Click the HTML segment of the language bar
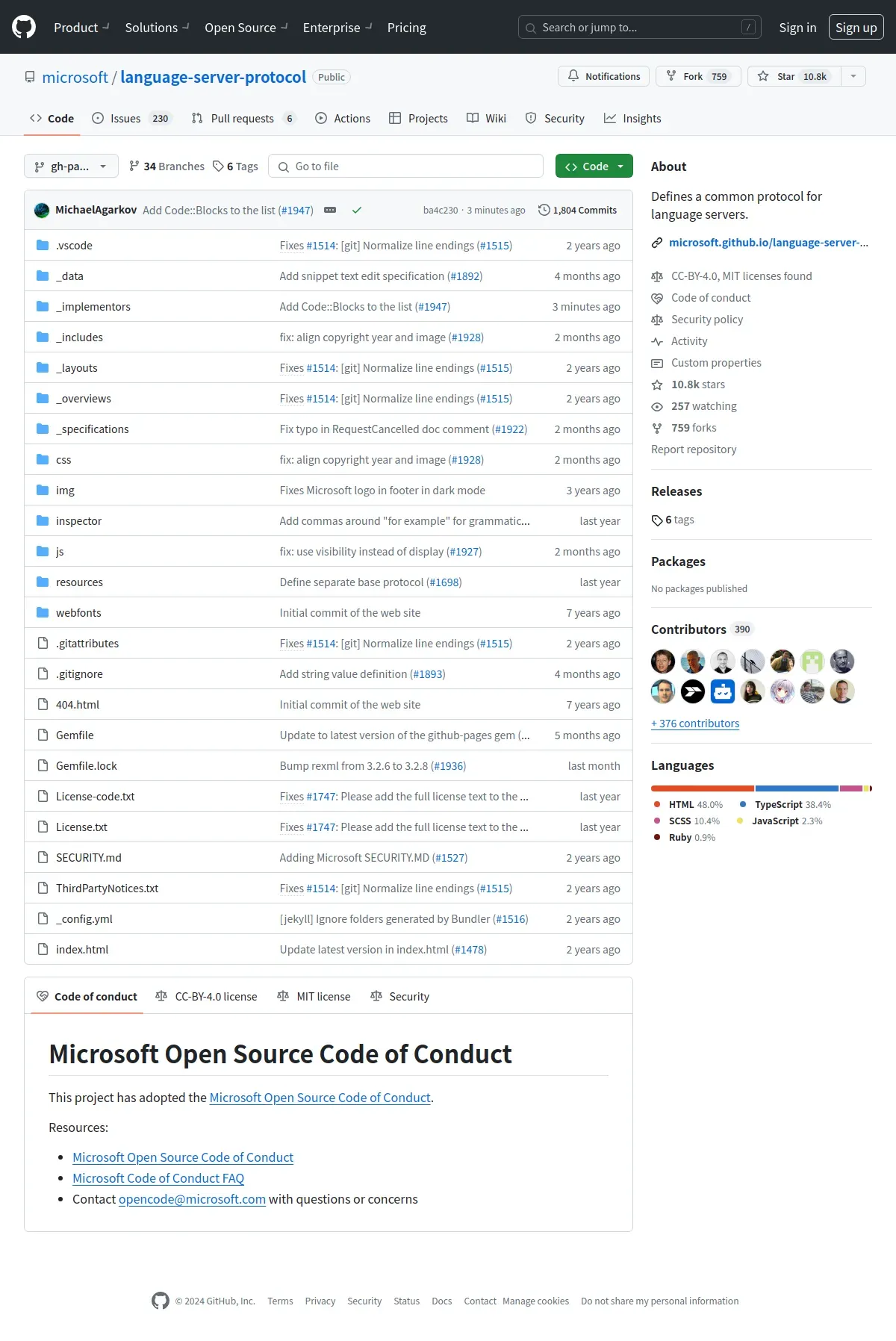Screen dimensions: 896x1341 pyautogui.click(x=703, y=788)
